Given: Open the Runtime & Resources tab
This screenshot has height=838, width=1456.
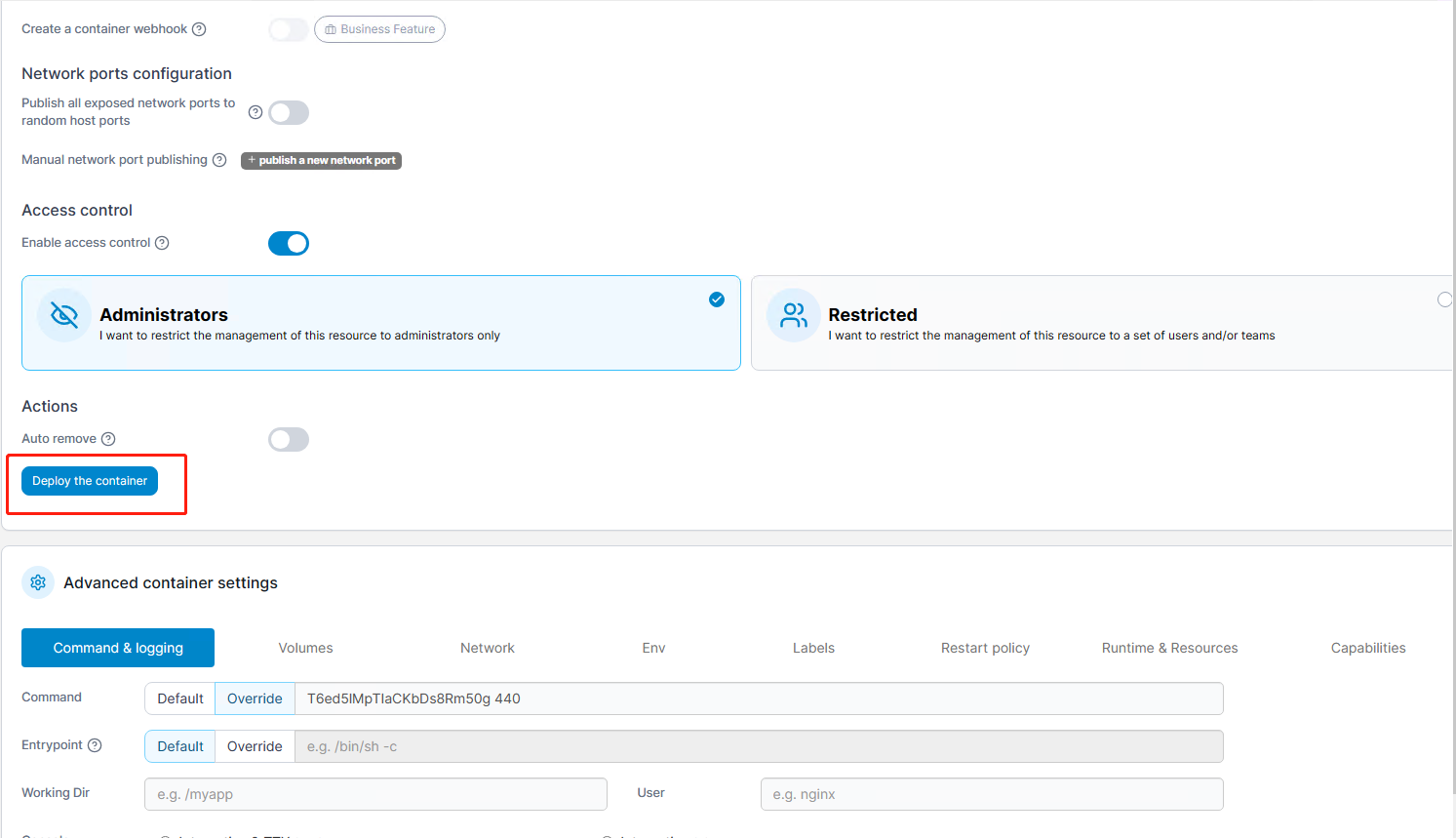Looking at the screenshot, I should 1169,648.
